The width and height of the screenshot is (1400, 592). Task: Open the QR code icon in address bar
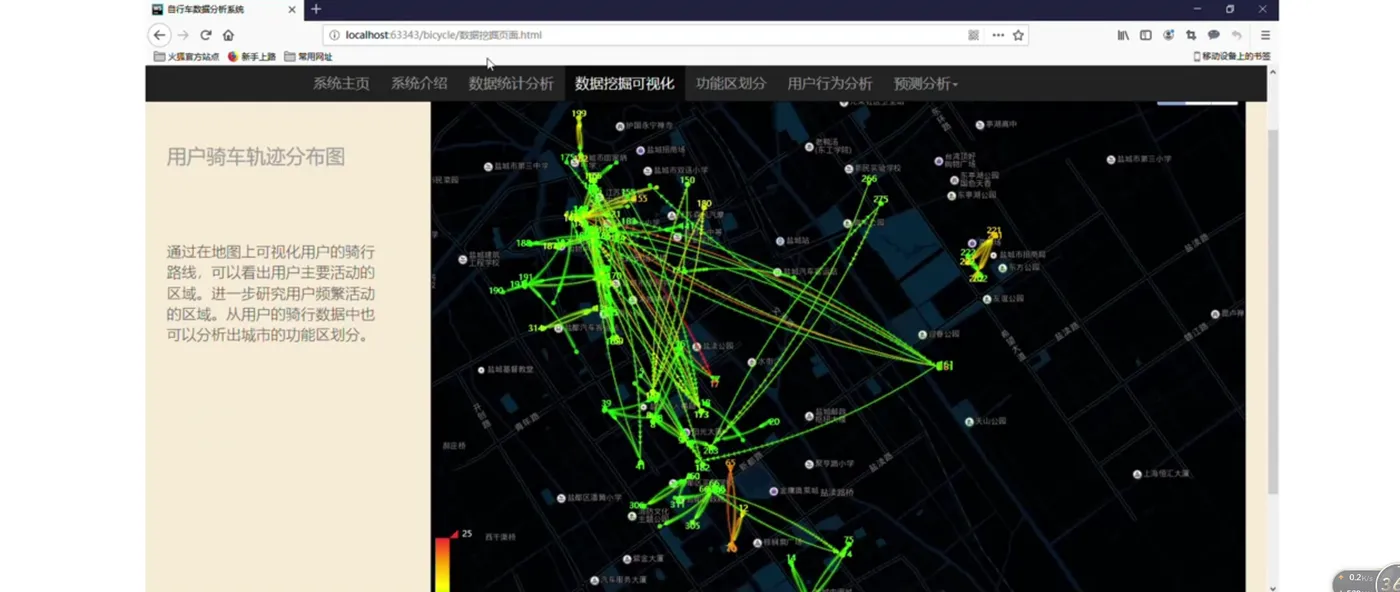click(x=973, y=35)
